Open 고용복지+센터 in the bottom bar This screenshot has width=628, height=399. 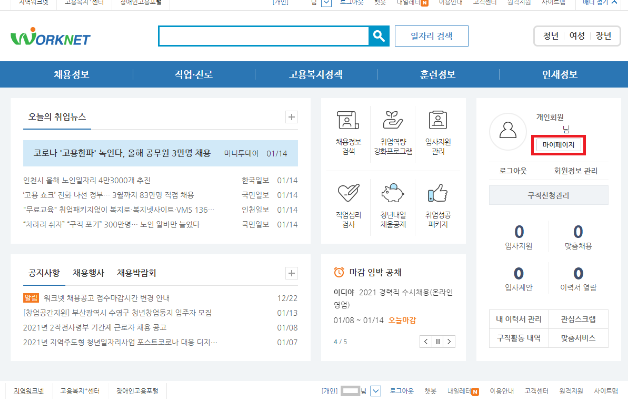(80, 391)
